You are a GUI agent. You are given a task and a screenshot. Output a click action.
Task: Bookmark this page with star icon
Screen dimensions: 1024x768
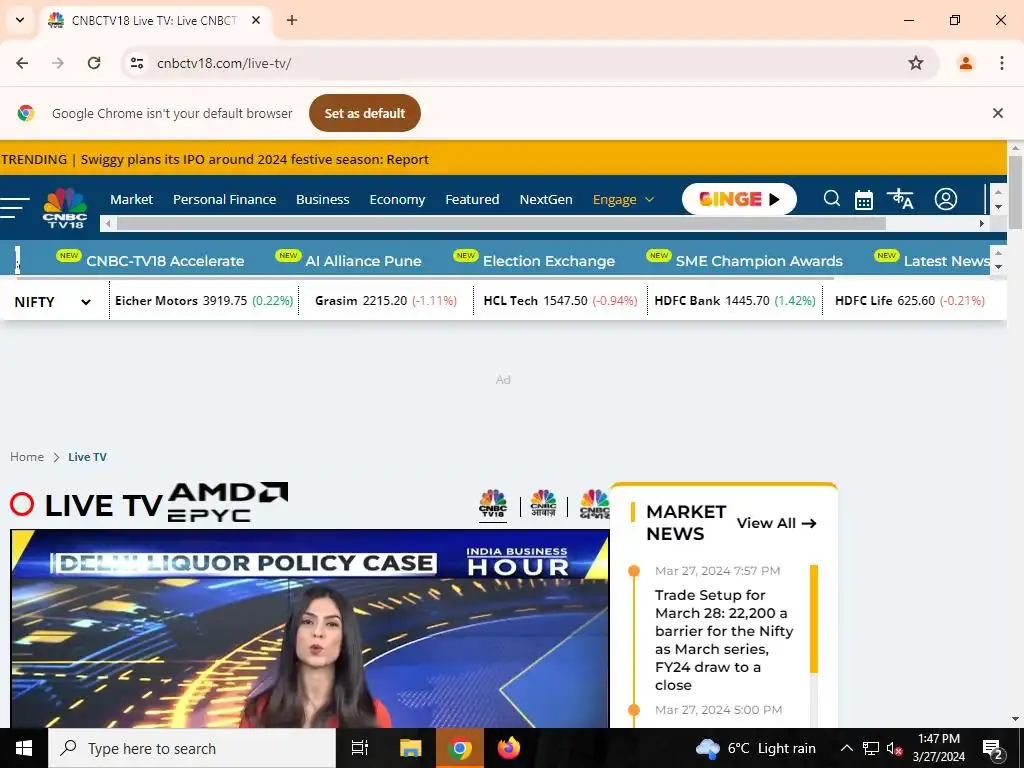tap(916, 63)
